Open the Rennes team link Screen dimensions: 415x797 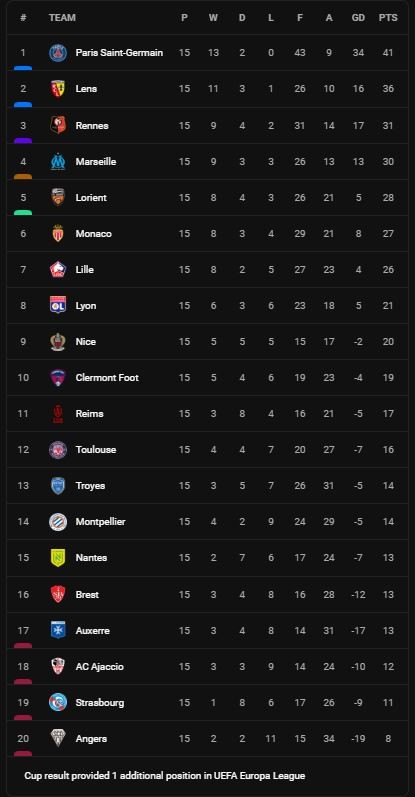pyautogui.click(x=92, y=125)
